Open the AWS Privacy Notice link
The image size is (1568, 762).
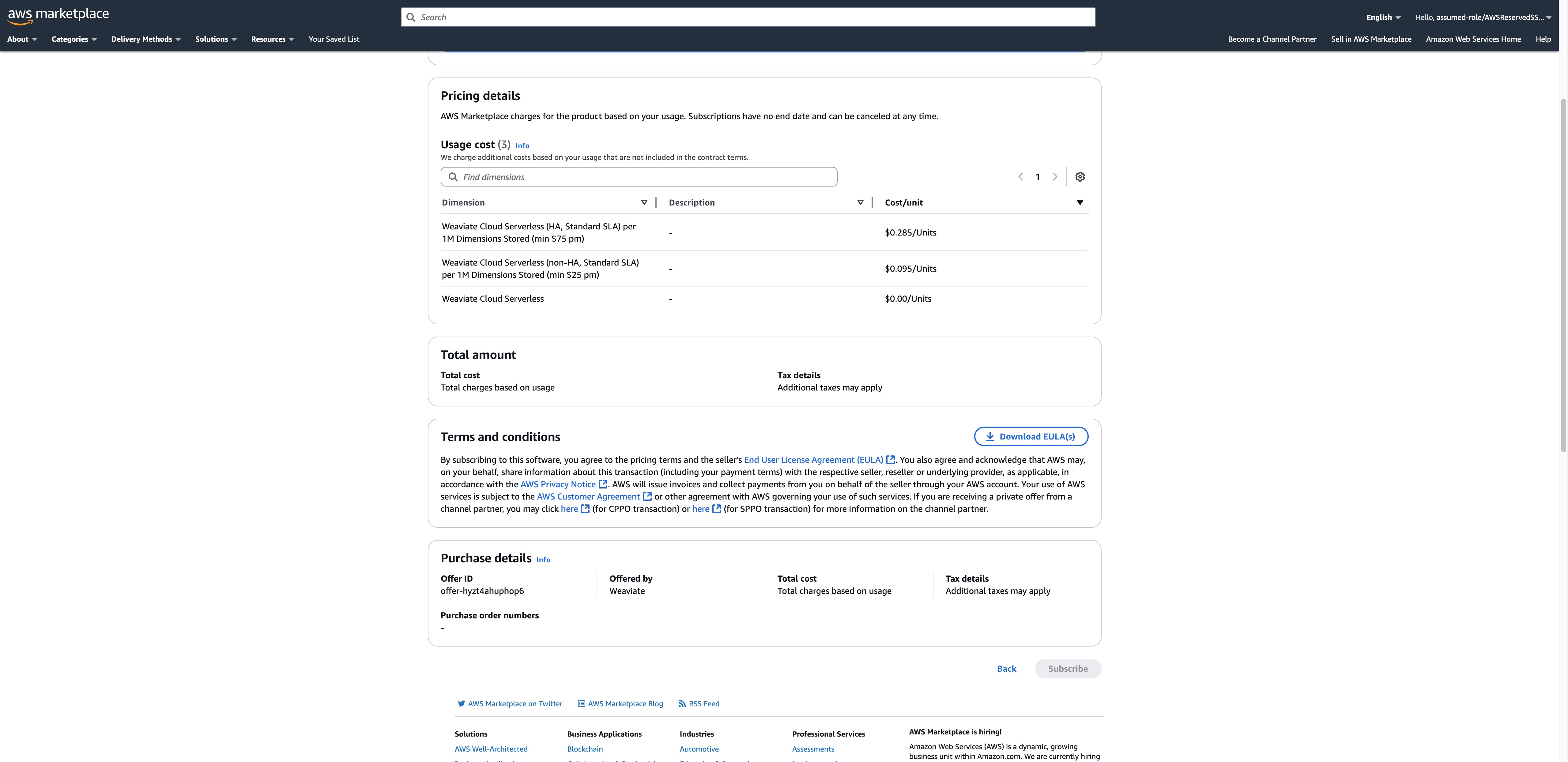[x=558, y=485]
